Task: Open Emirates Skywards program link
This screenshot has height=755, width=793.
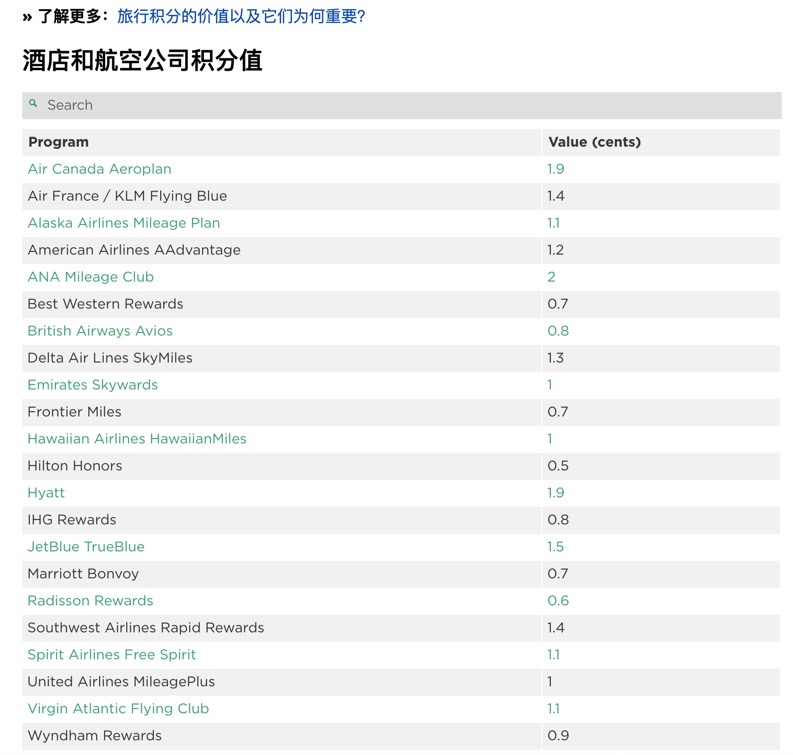Action: point(92,385)
